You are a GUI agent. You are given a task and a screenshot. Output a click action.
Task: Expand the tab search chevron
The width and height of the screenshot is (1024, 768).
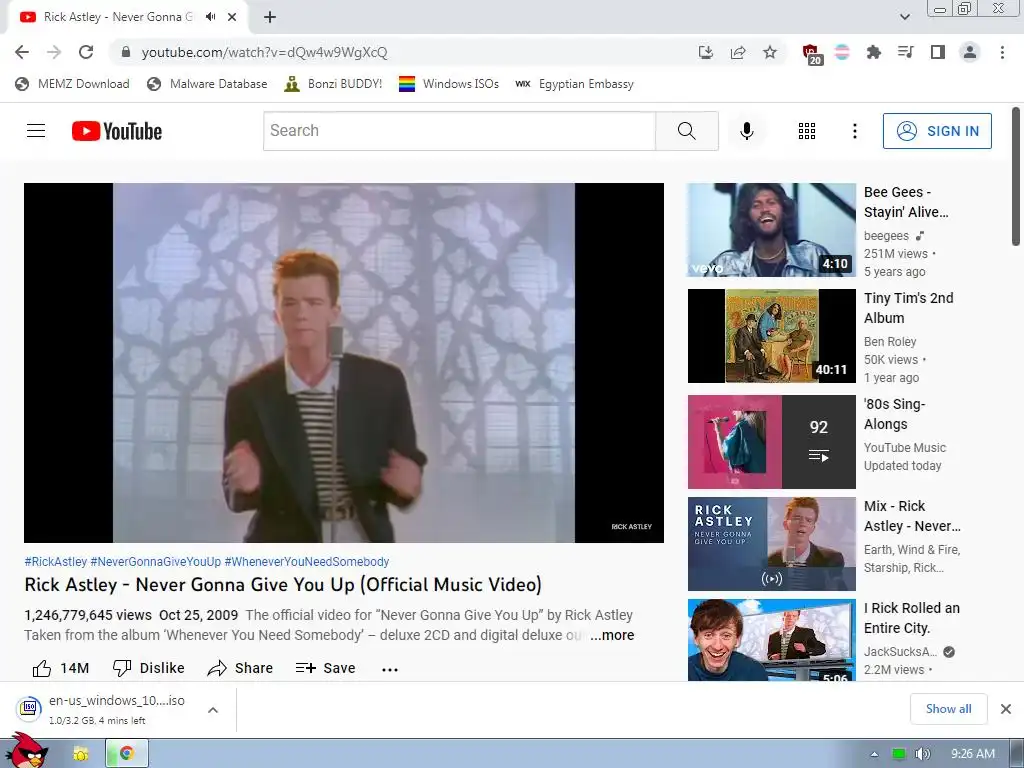coord(904,17)
